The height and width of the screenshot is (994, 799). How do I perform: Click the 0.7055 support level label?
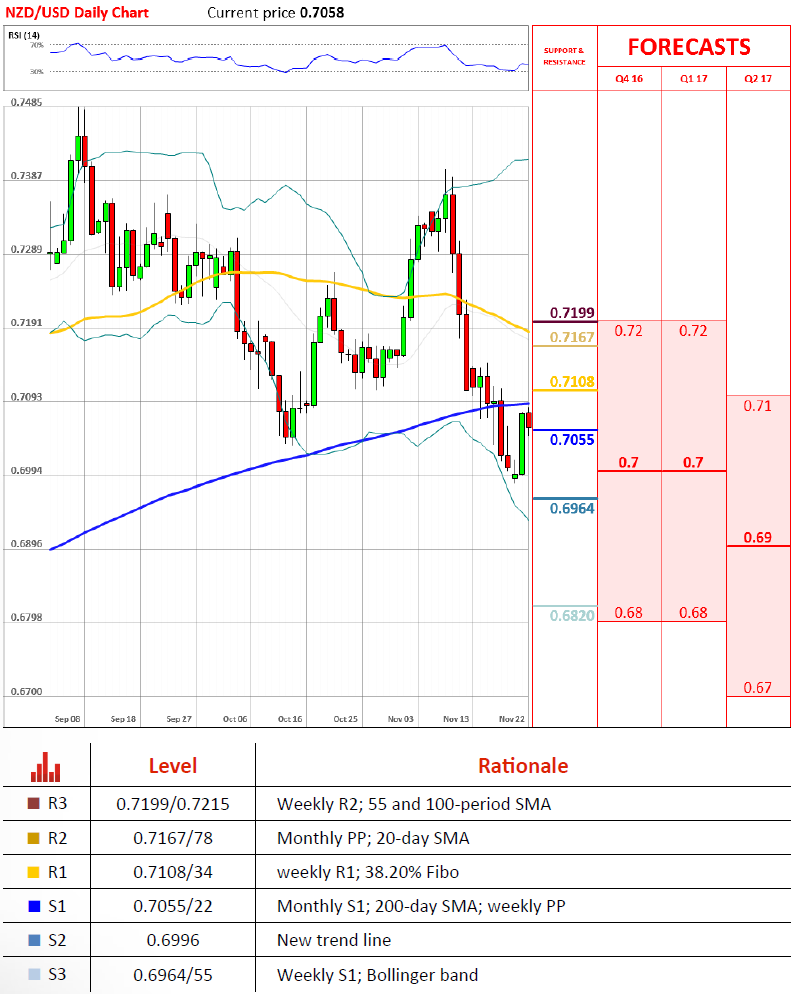(x=572, y=440)
